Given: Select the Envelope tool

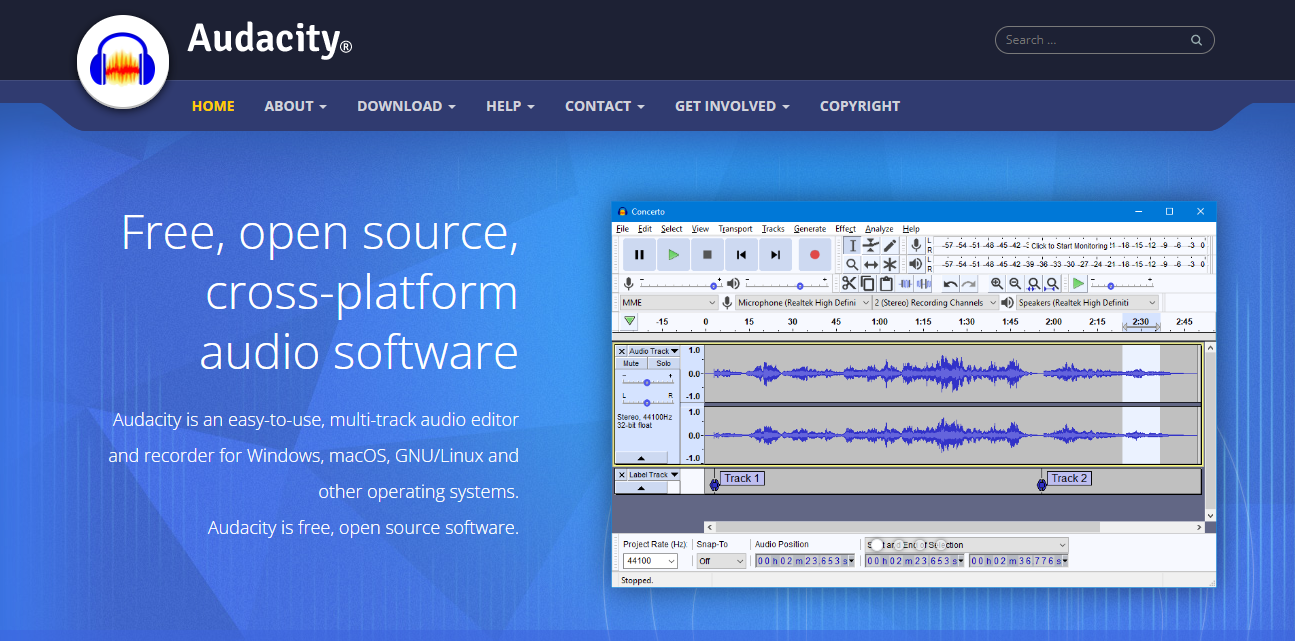Looking at the screenshot, I should point(871,245).
